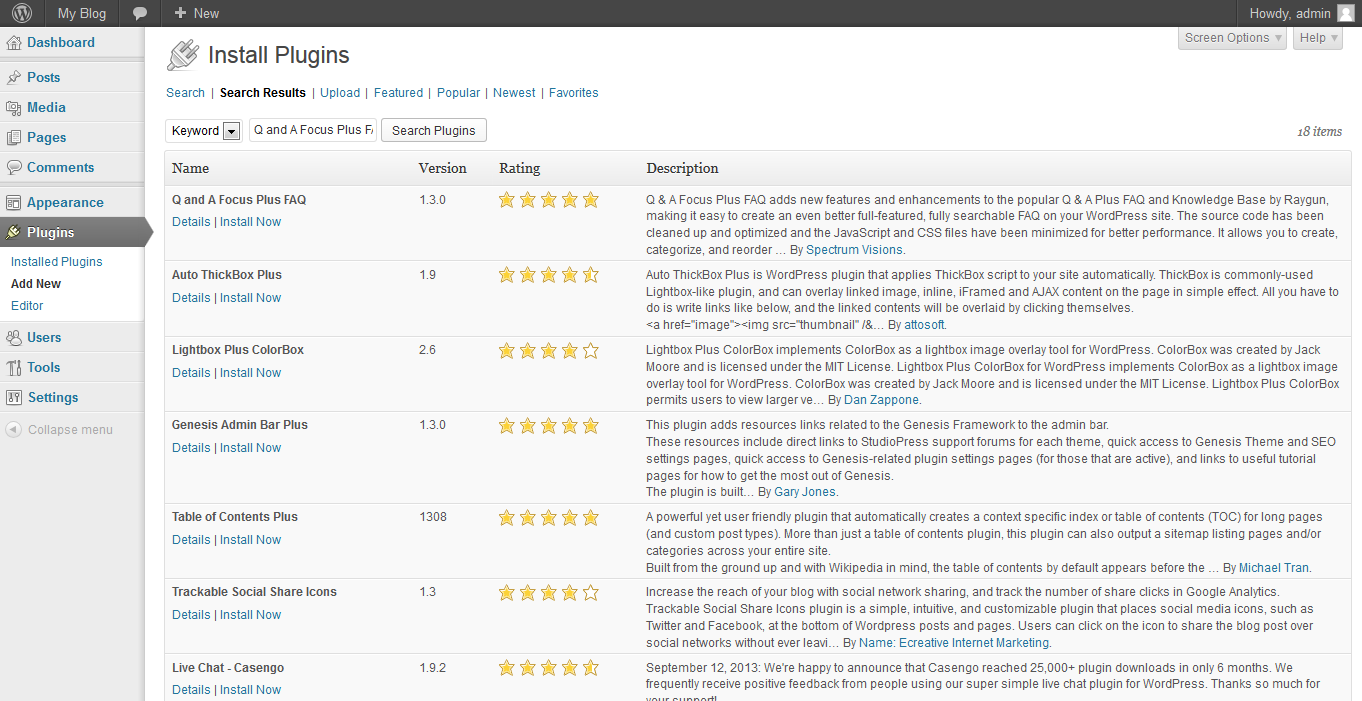This screenshot has height=701, width=1362.
Task: Click the admin avatar icon
Action: click(x=1345, y=13)
